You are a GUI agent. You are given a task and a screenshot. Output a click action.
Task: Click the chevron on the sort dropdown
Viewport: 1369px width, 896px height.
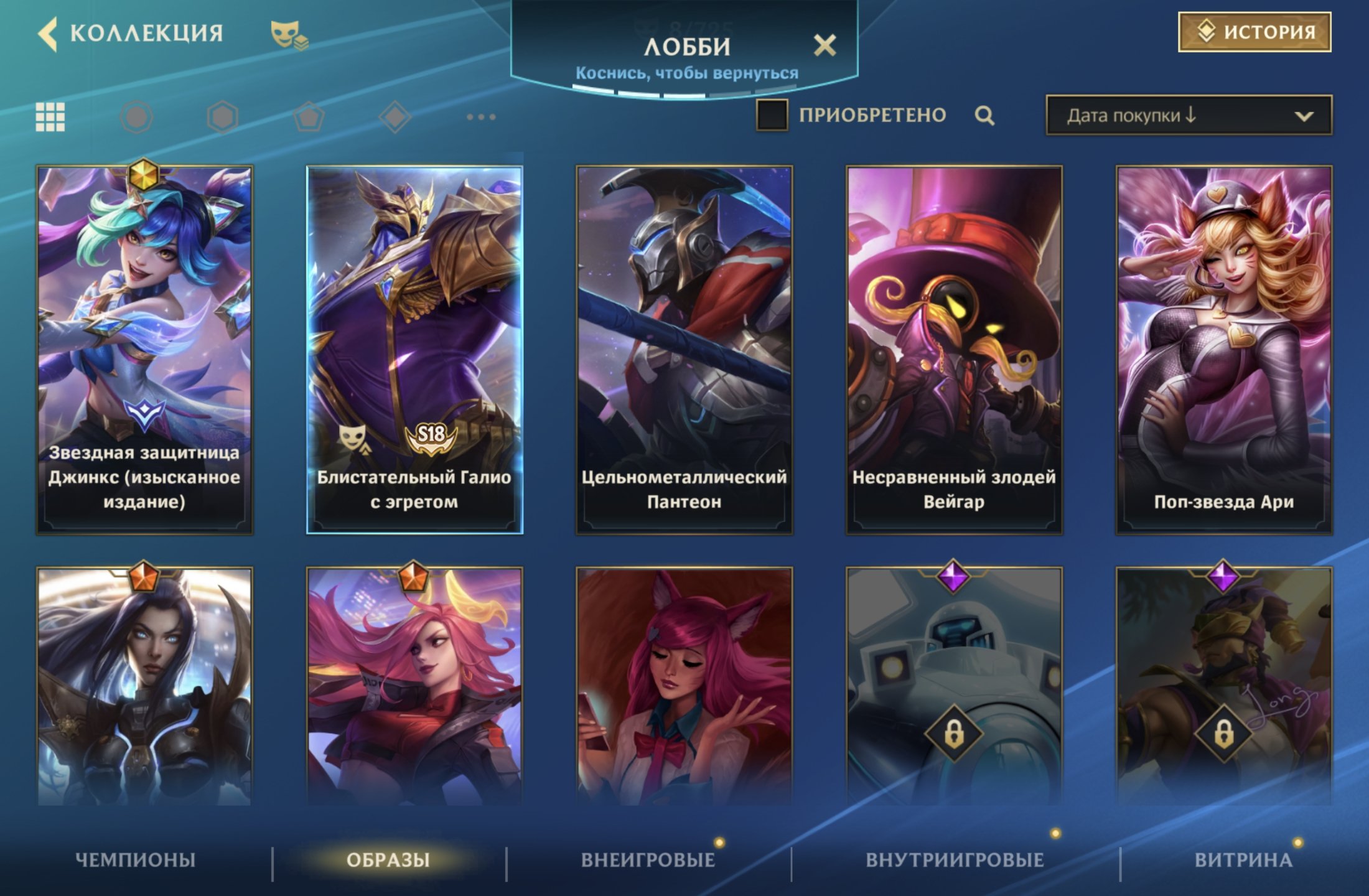click(1304, 116)
